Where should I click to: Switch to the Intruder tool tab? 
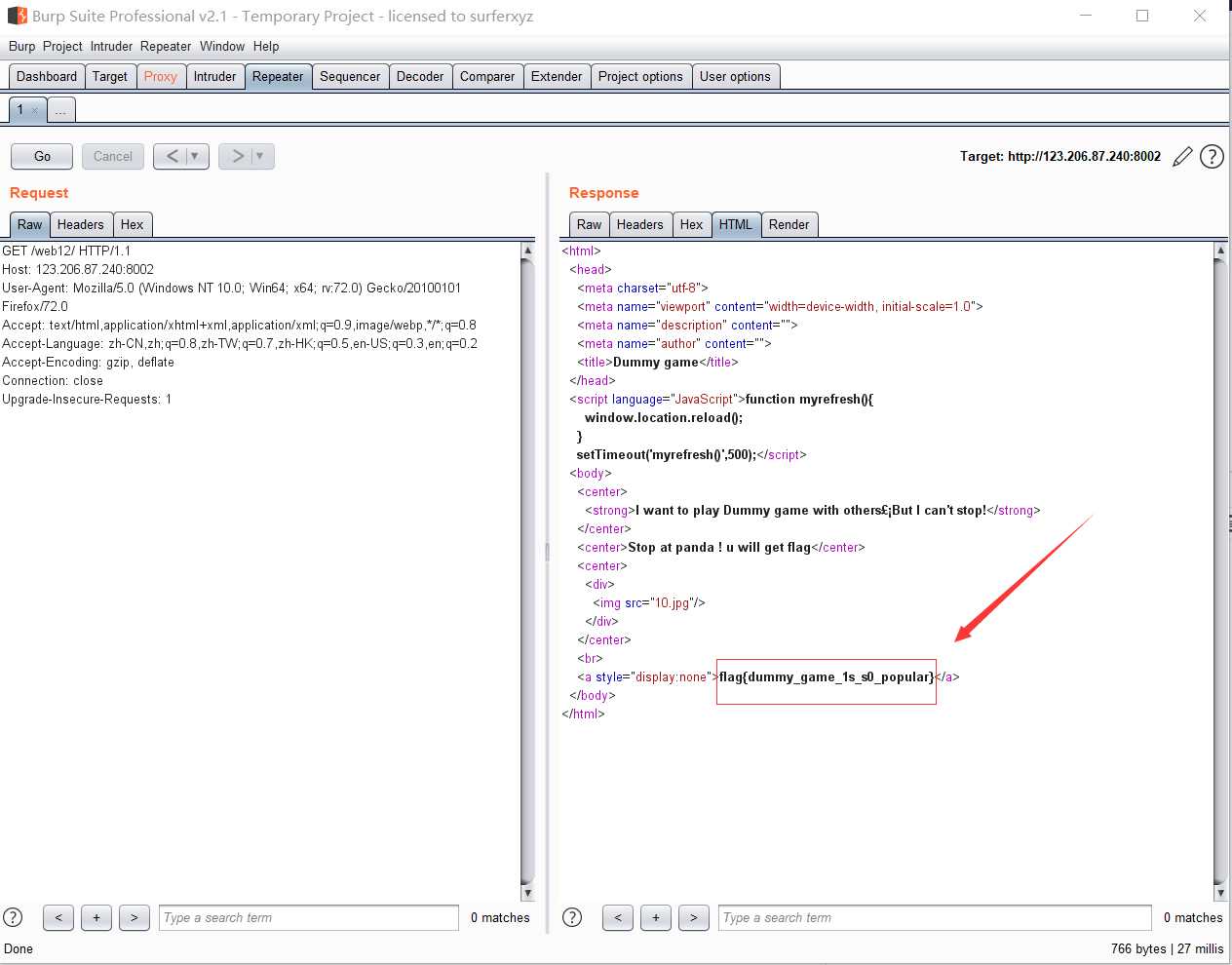pyautogui.click(x=214, y=76)
